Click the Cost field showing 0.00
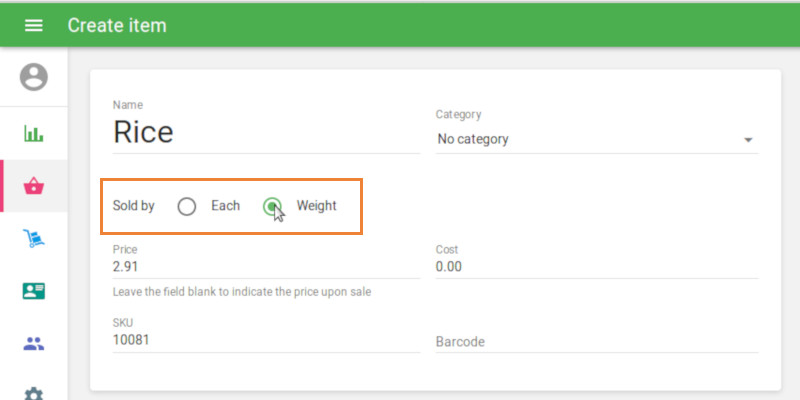800x400 pixels. [x=596, y=267]
